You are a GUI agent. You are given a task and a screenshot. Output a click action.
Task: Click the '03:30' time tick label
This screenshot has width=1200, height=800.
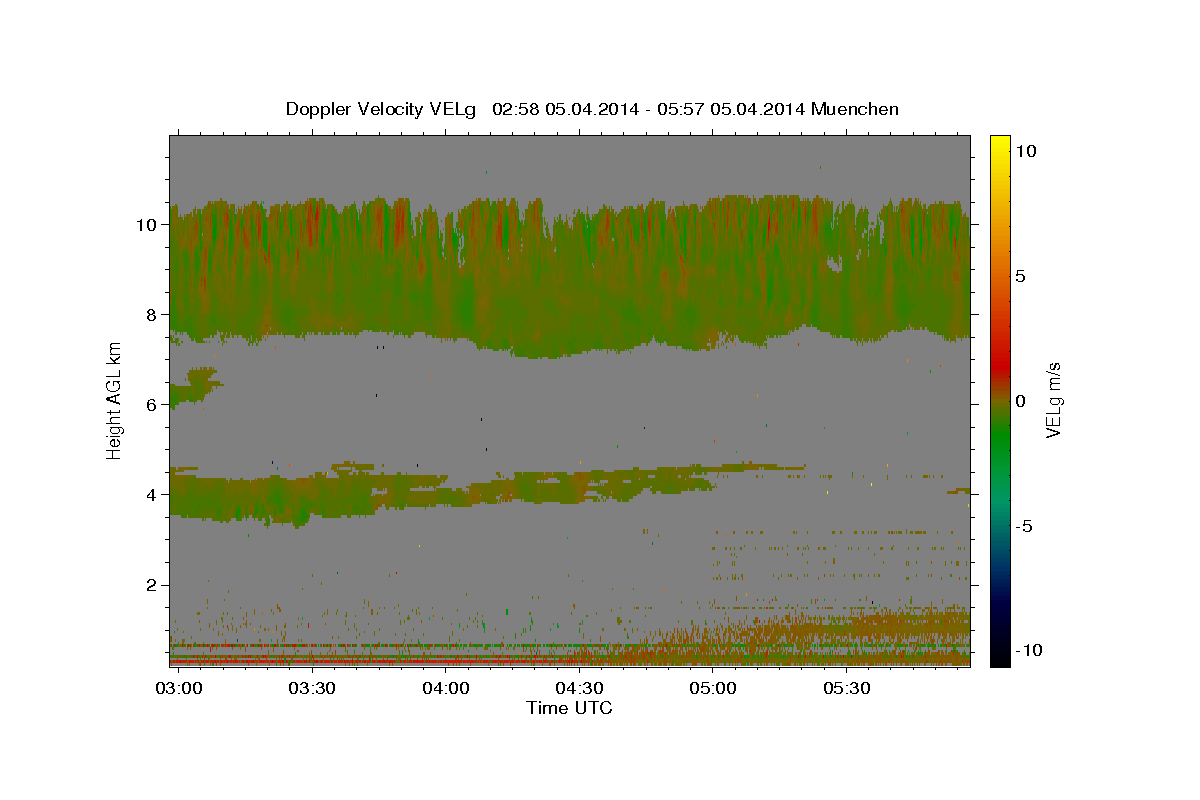point(312,689)
